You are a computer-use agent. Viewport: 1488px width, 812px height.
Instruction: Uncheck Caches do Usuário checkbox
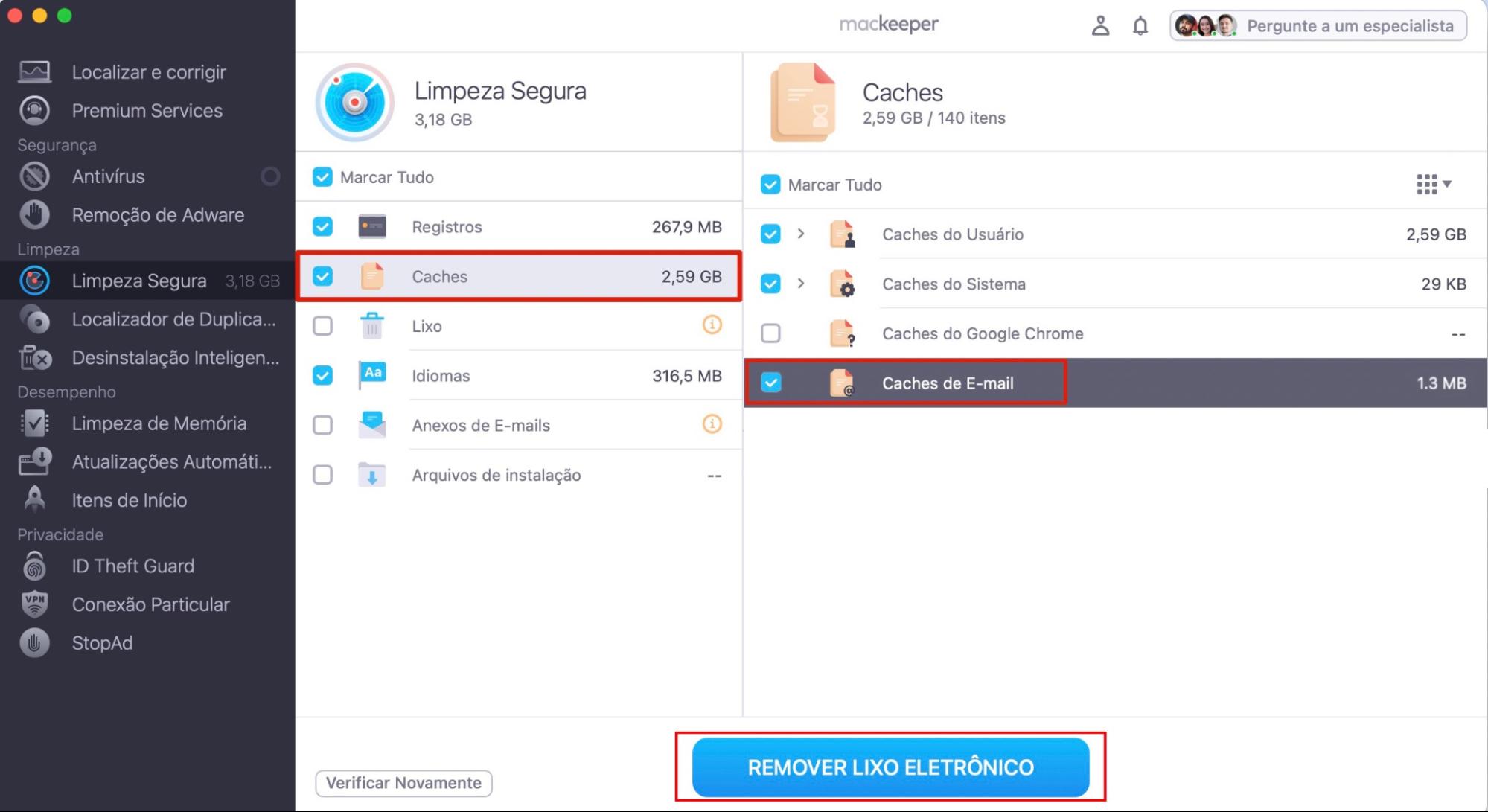(x=770, y=234)
